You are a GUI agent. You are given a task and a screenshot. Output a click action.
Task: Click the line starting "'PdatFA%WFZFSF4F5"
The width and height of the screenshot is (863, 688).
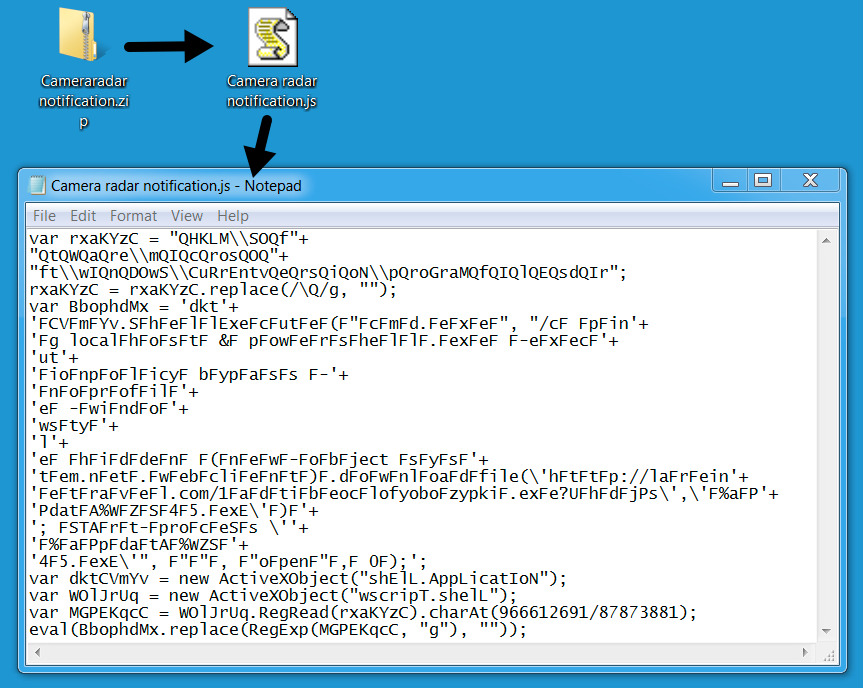(174, 511)
